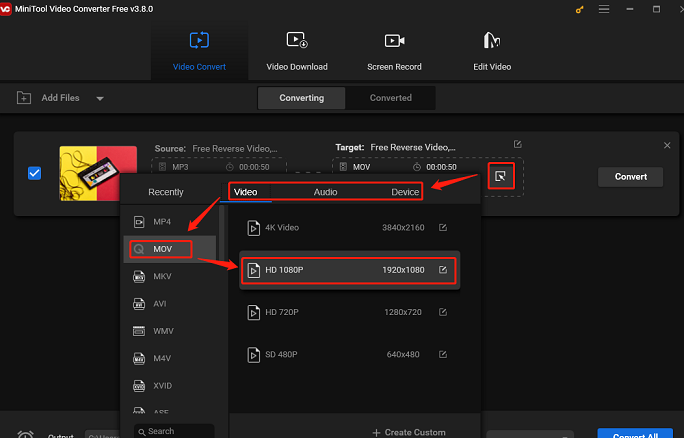The width and height of the screenshot is (684, 438).
Task: Minimize the MiniTool window
Action: 630,9
